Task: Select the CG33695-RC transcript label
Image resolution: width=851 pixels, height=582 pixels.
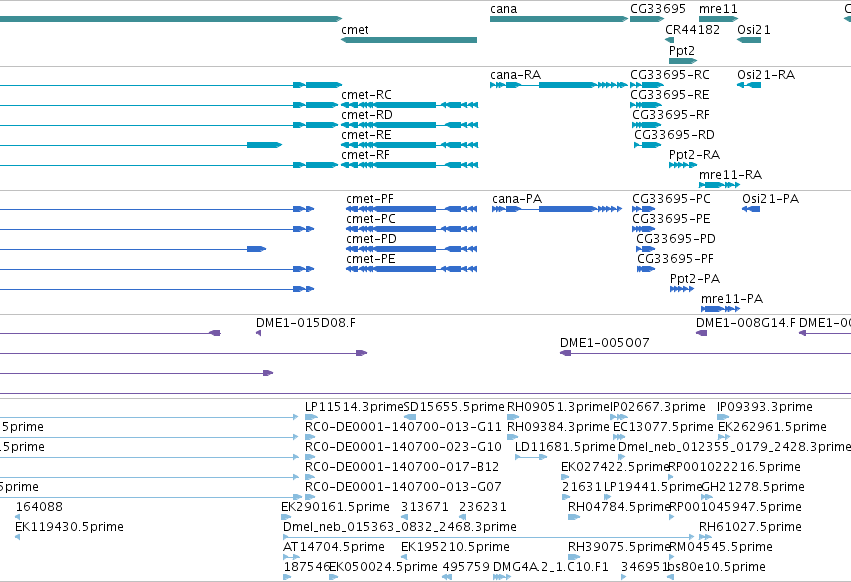Action: [x=670, y=74]
